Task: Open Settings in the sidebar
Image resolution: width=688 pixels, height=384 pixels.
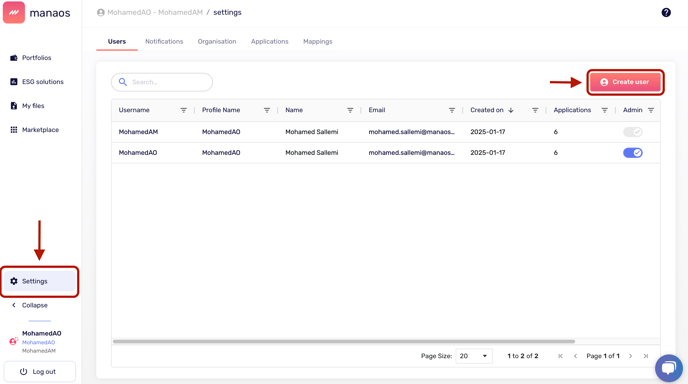Action: (x=39, y=281)
